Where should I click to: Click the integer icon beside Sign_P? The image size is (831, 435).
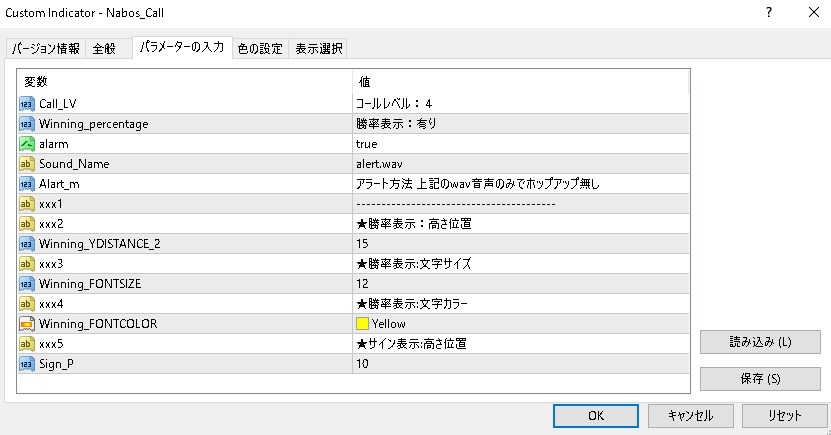[26, 364]
